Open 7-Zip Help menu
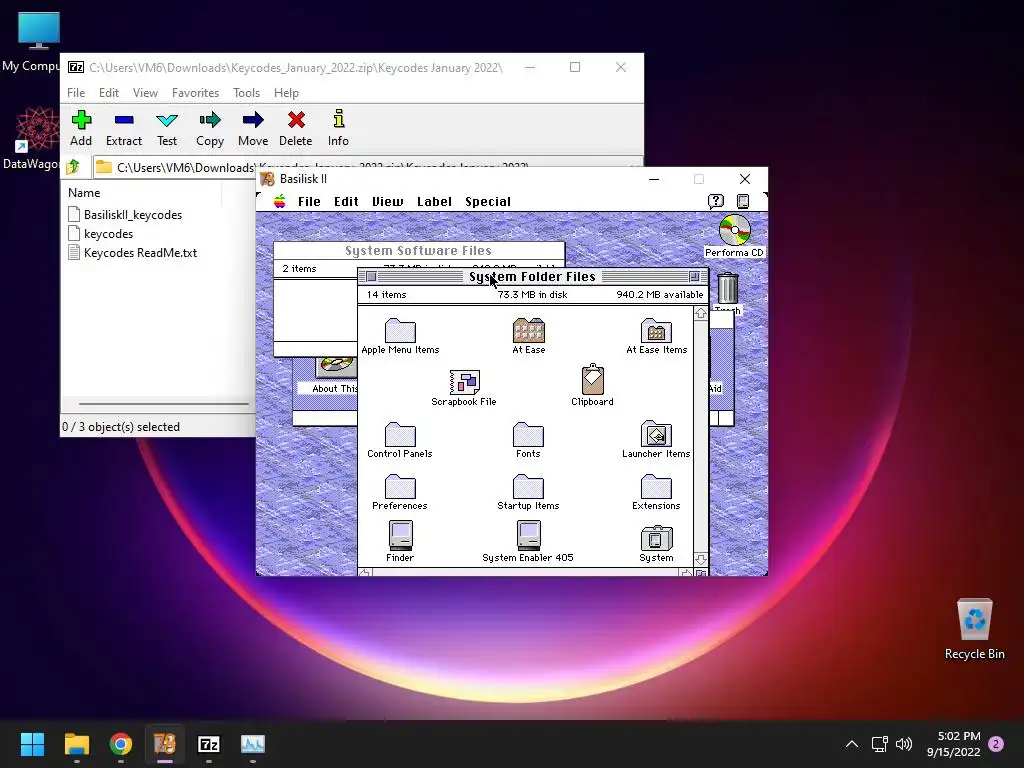1024x768 pixels. 286,93
